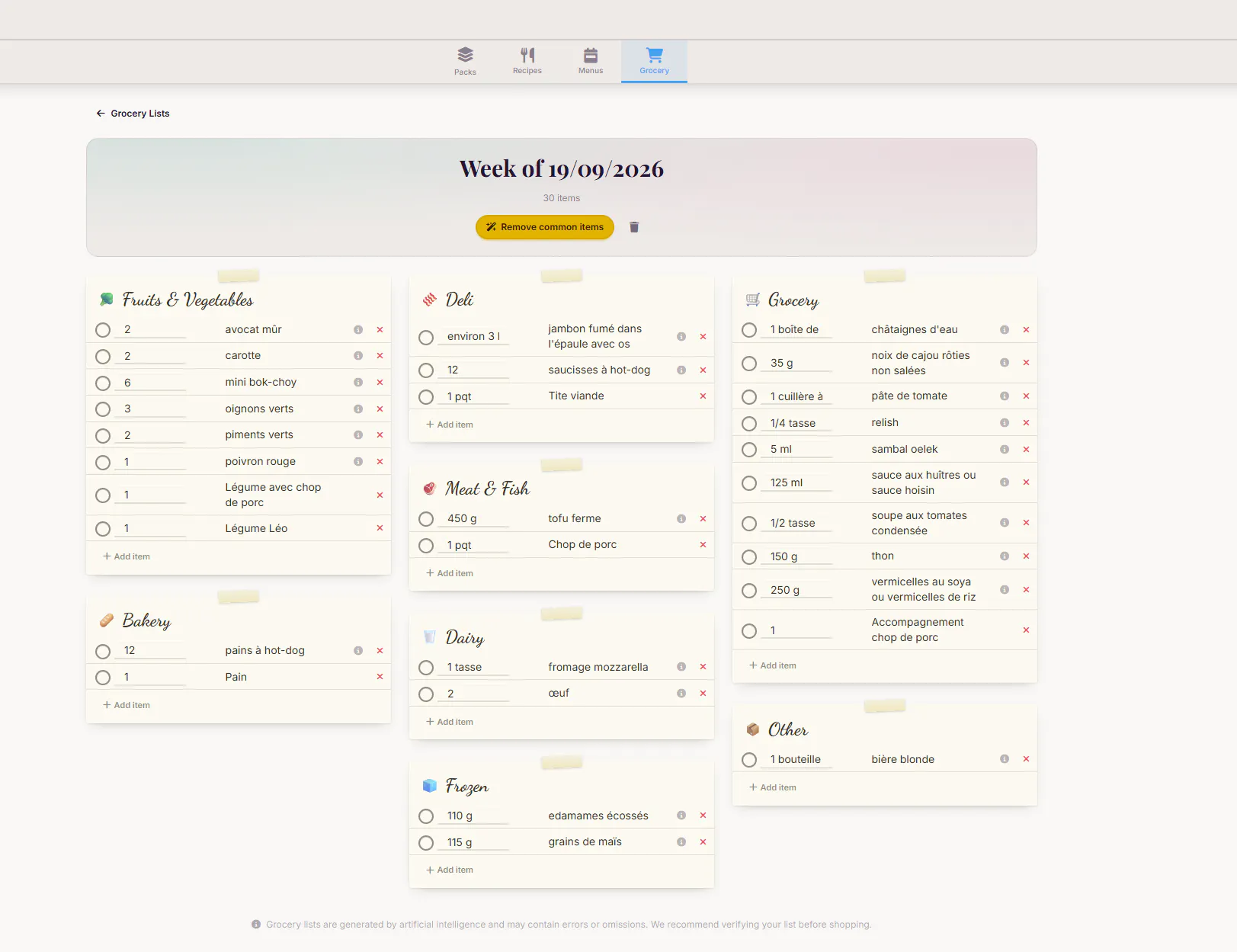Add item under Frozen section

pyautogui.click(x=450, y=870)
